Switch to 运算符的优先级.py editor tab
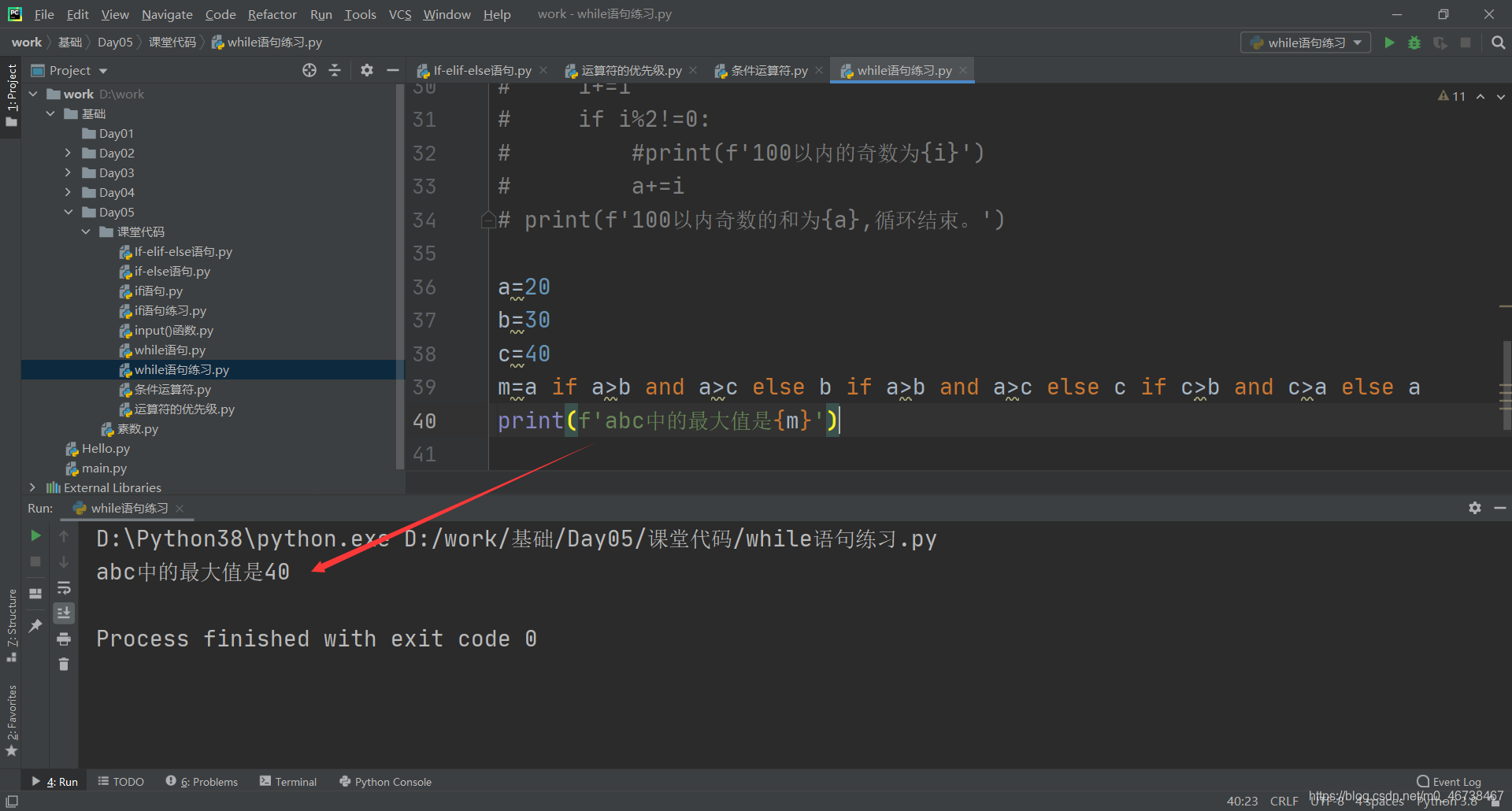The height and width of the screenshot is (811, 1512). pyautogui.click(x=632, y=70)
